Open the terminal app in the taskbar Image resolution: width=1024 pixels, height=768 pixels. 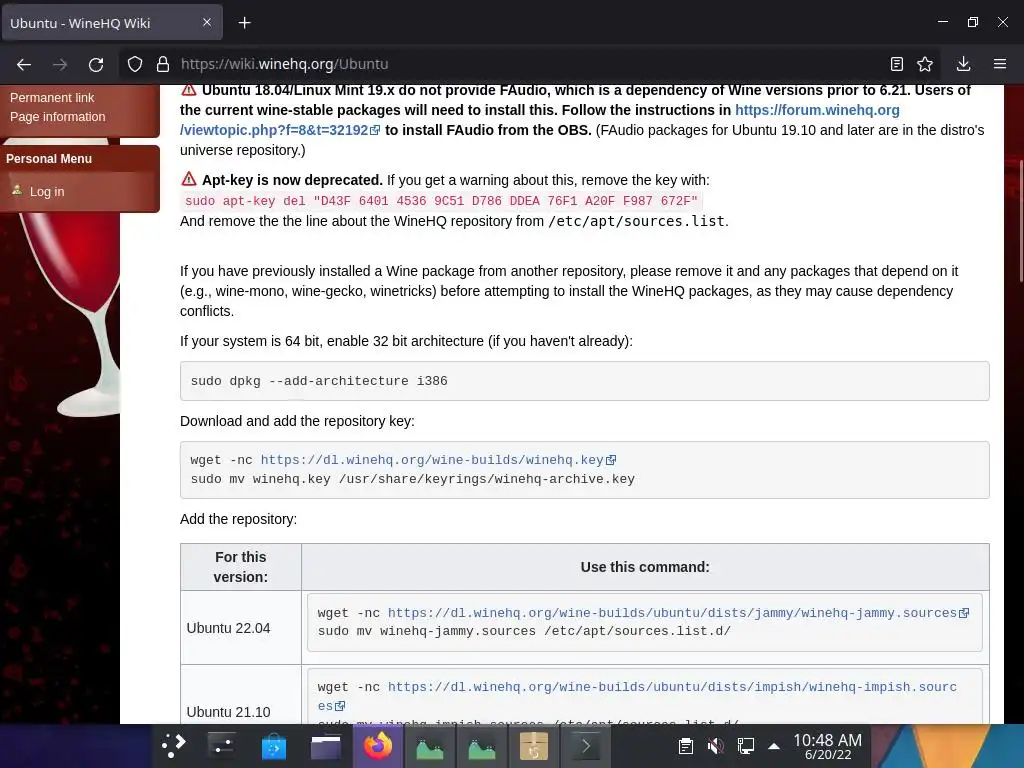pyautogui.click(x=586, y=746)
